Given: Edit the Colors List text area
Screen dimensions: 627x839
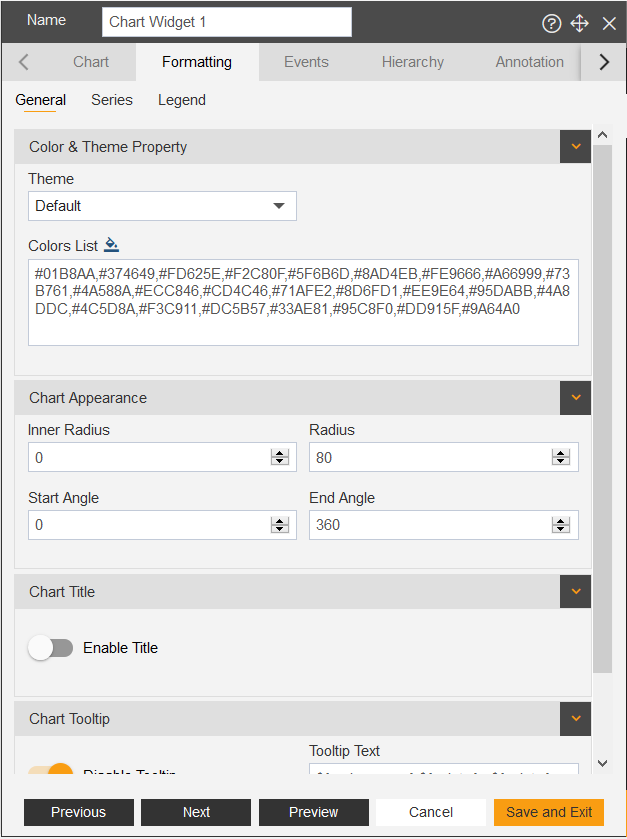Looking at the screenshot, I should pos(303,302).
